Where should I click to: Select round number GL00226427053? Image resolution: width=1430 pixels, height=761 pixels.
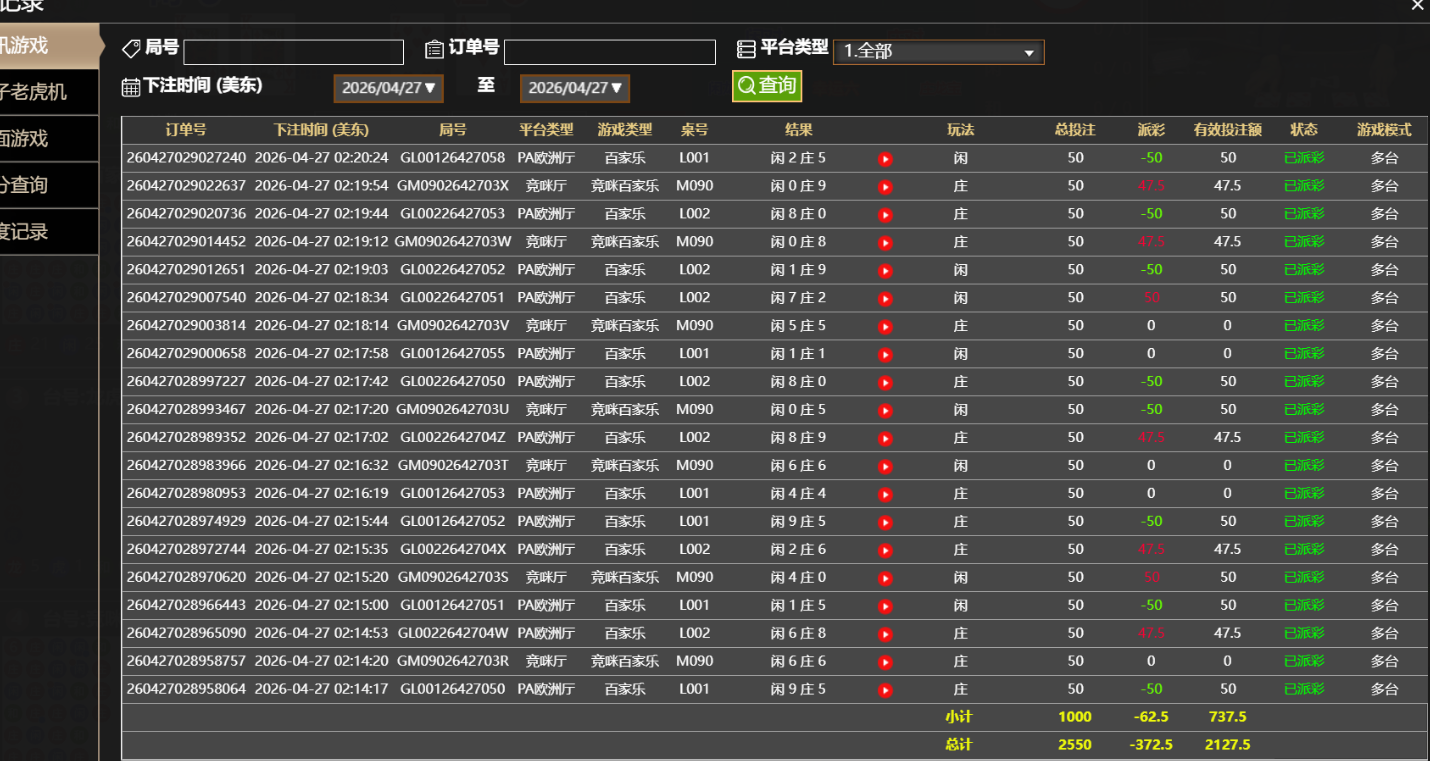click(453, 214)
